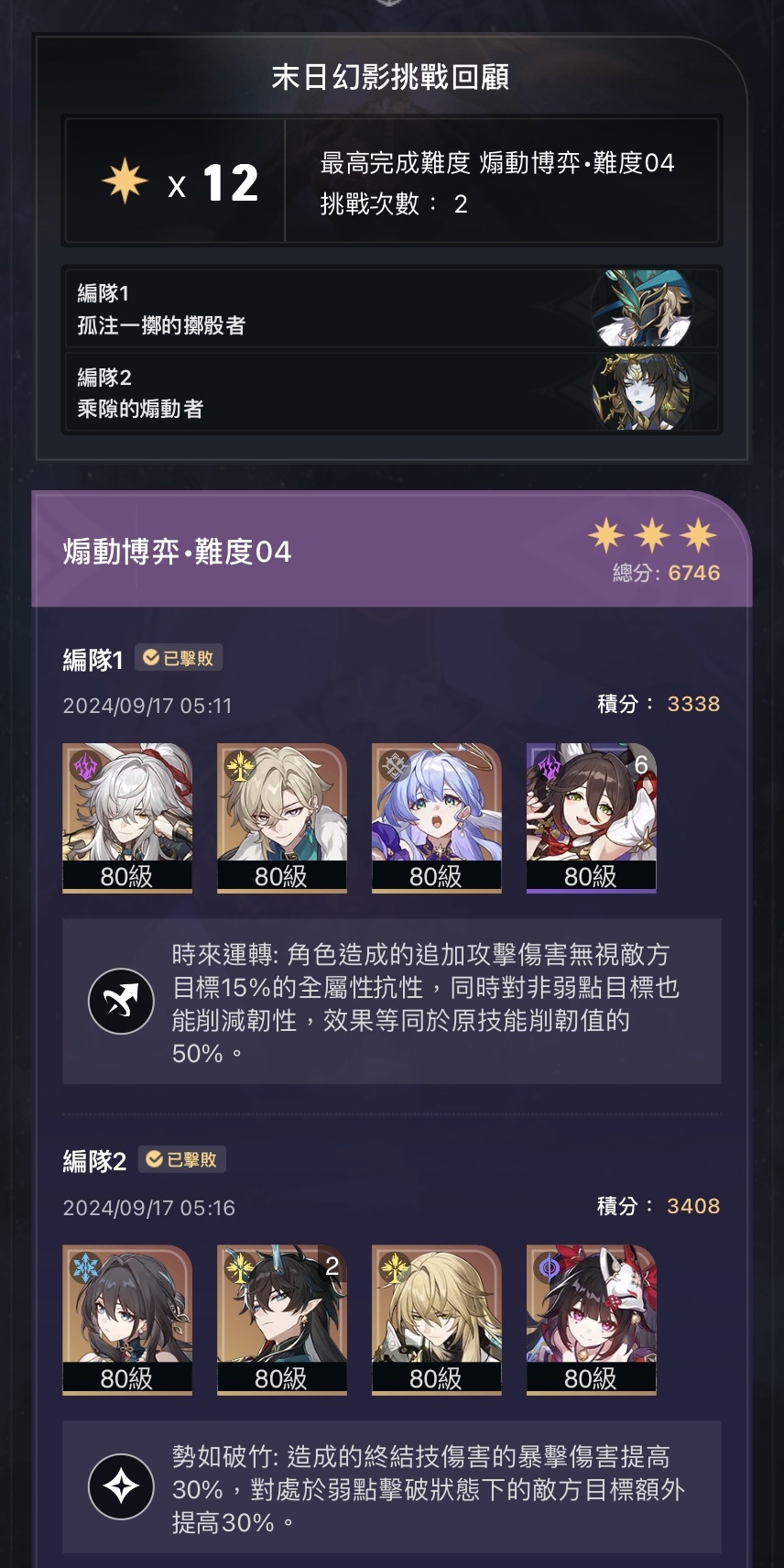Expand the 煽動博弈•難度04 purple header

click(392, 550)
